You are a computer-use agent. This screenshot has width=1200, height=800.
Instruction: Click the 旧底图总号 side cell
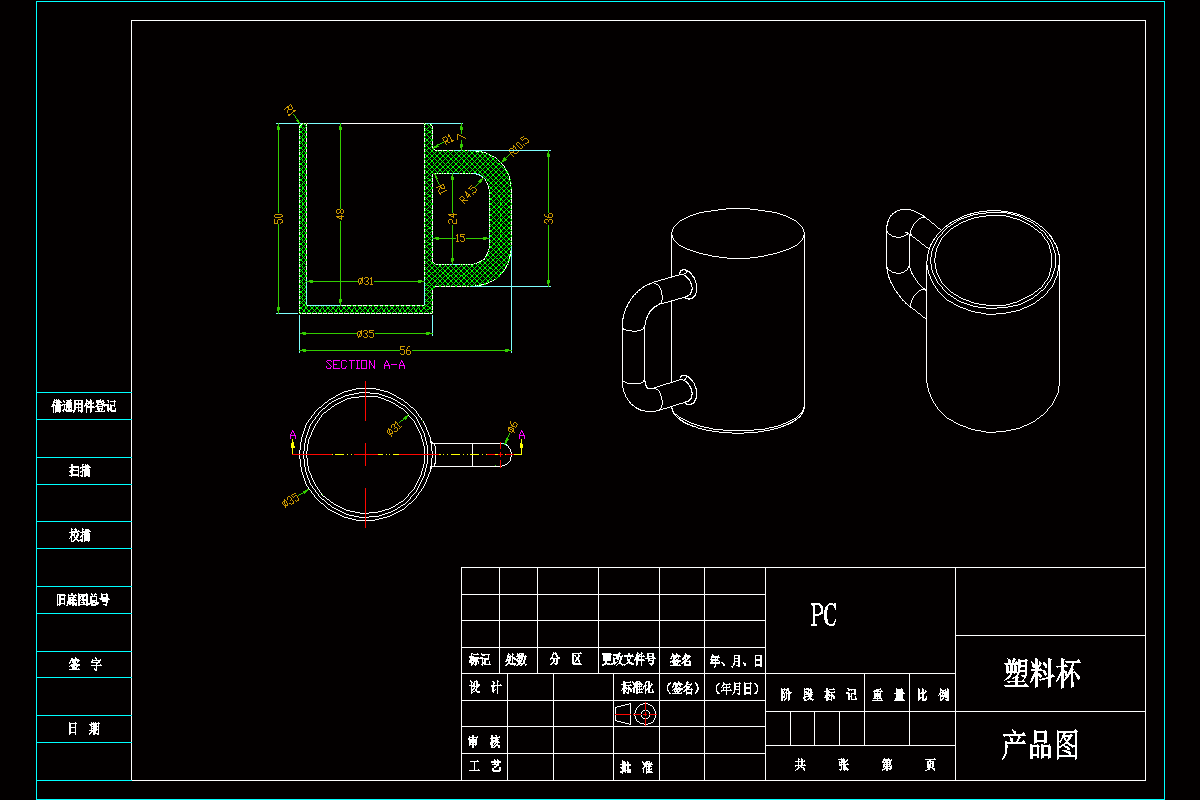point(83,599)
